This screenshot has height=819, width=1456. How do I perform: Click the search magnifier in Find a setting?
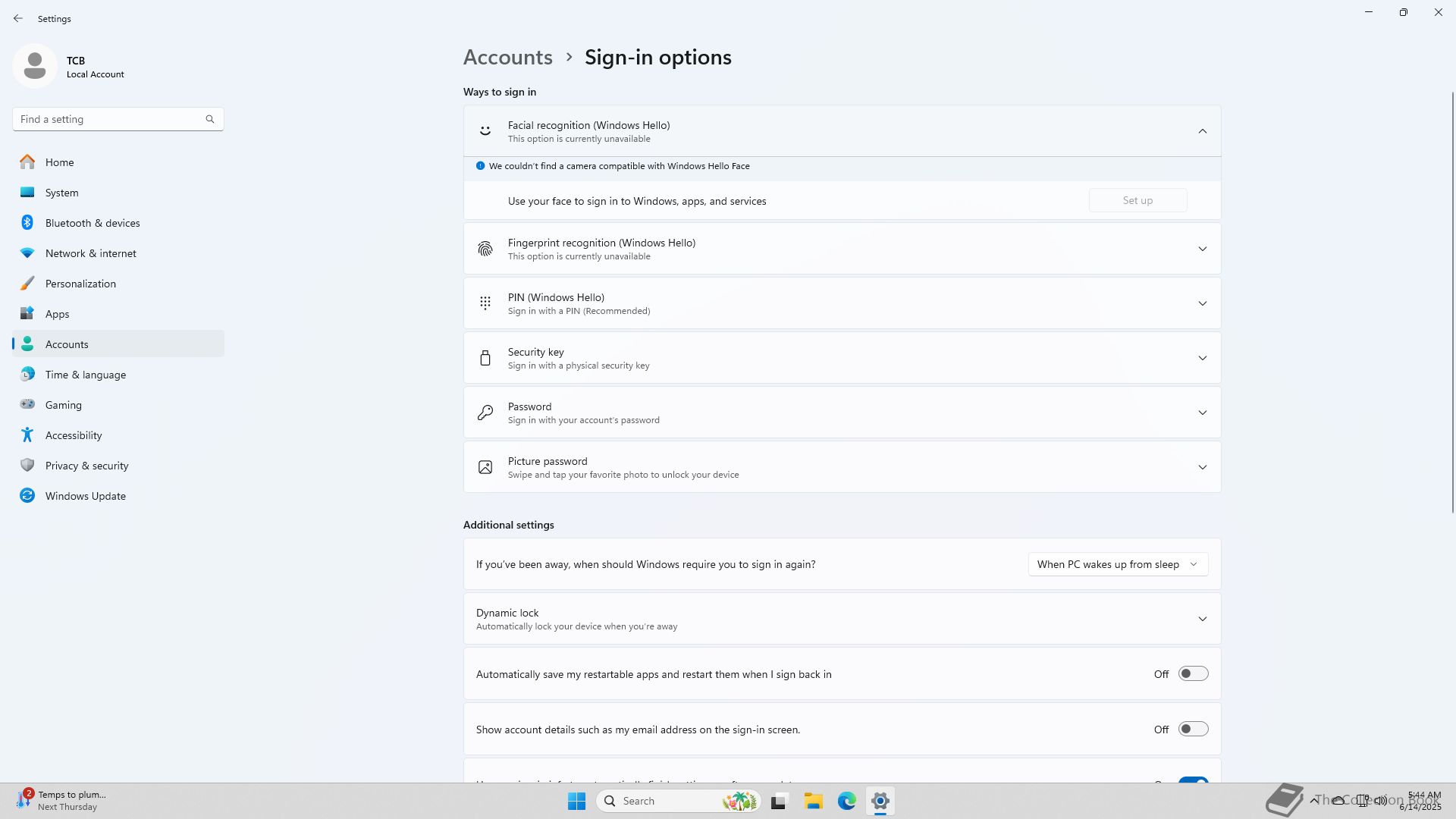pyautogui.click(x=210, y=119)
